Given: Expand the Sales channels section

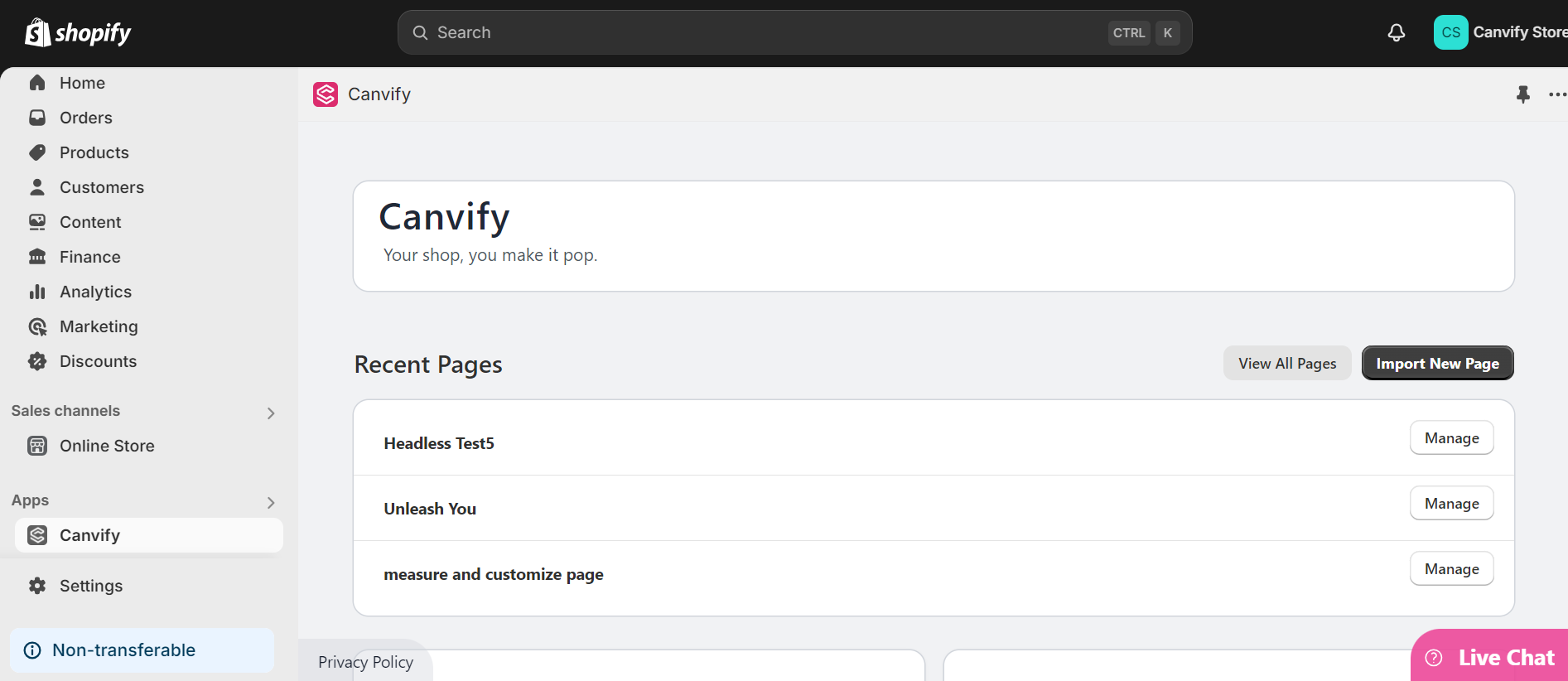Looking at the screenshot, I should click(271, 413).
